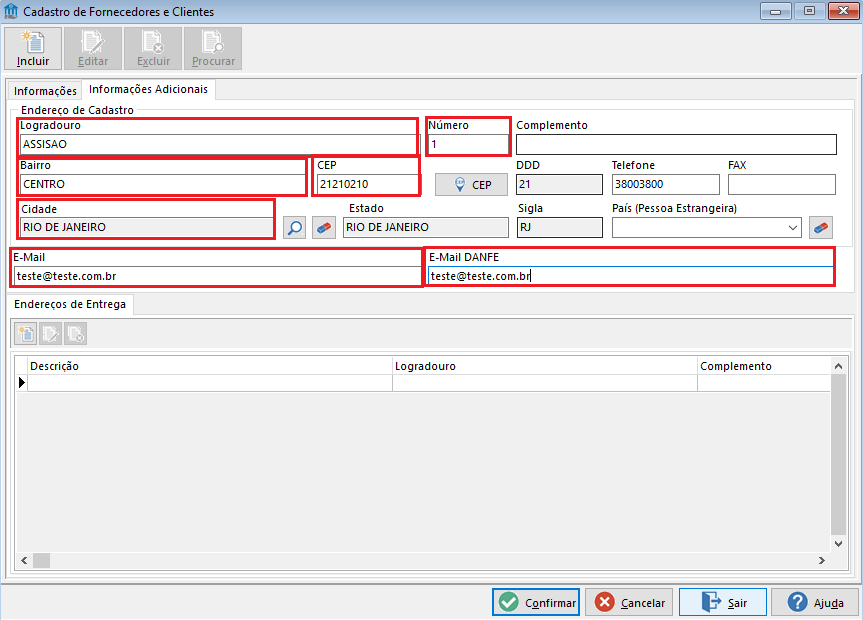Click the Estado field
The image size is (863, 620).
pyautogui.click(x=425, y=227)
